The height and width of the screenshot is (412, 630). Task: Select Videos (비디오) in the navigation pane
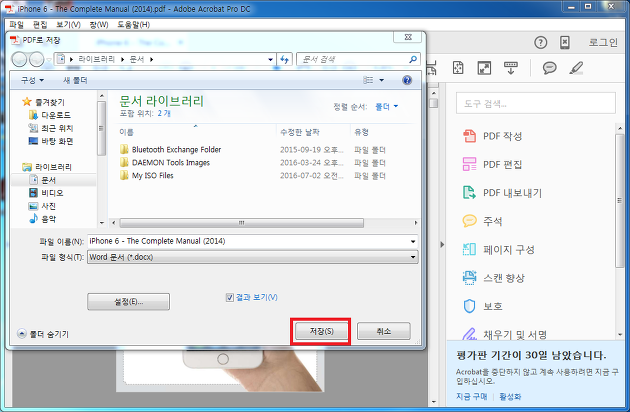pyautogui.click(x=47, y=193)
